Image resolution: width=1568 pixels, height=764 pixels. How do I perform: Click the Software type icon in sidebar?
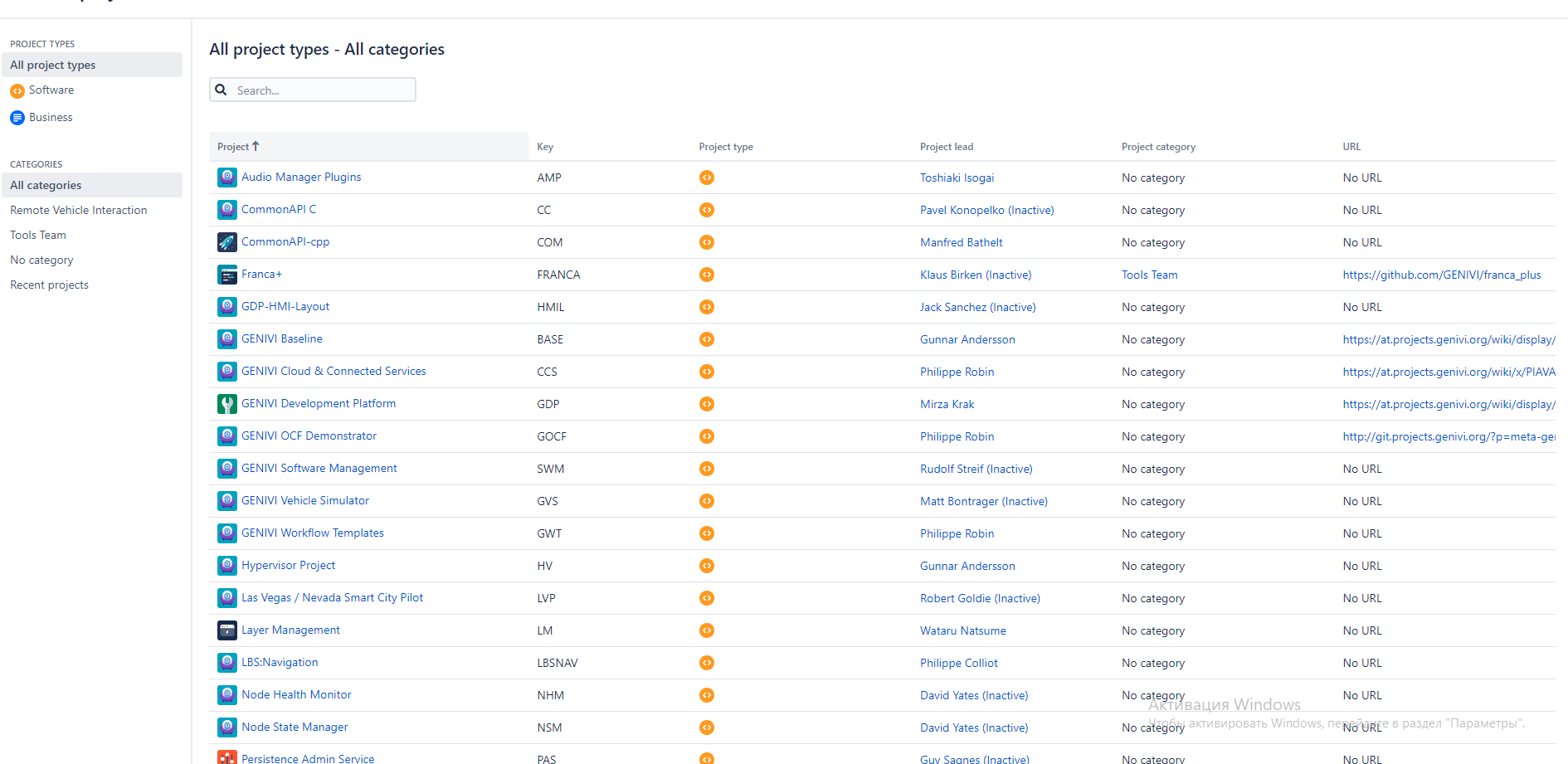pos(17,90)
